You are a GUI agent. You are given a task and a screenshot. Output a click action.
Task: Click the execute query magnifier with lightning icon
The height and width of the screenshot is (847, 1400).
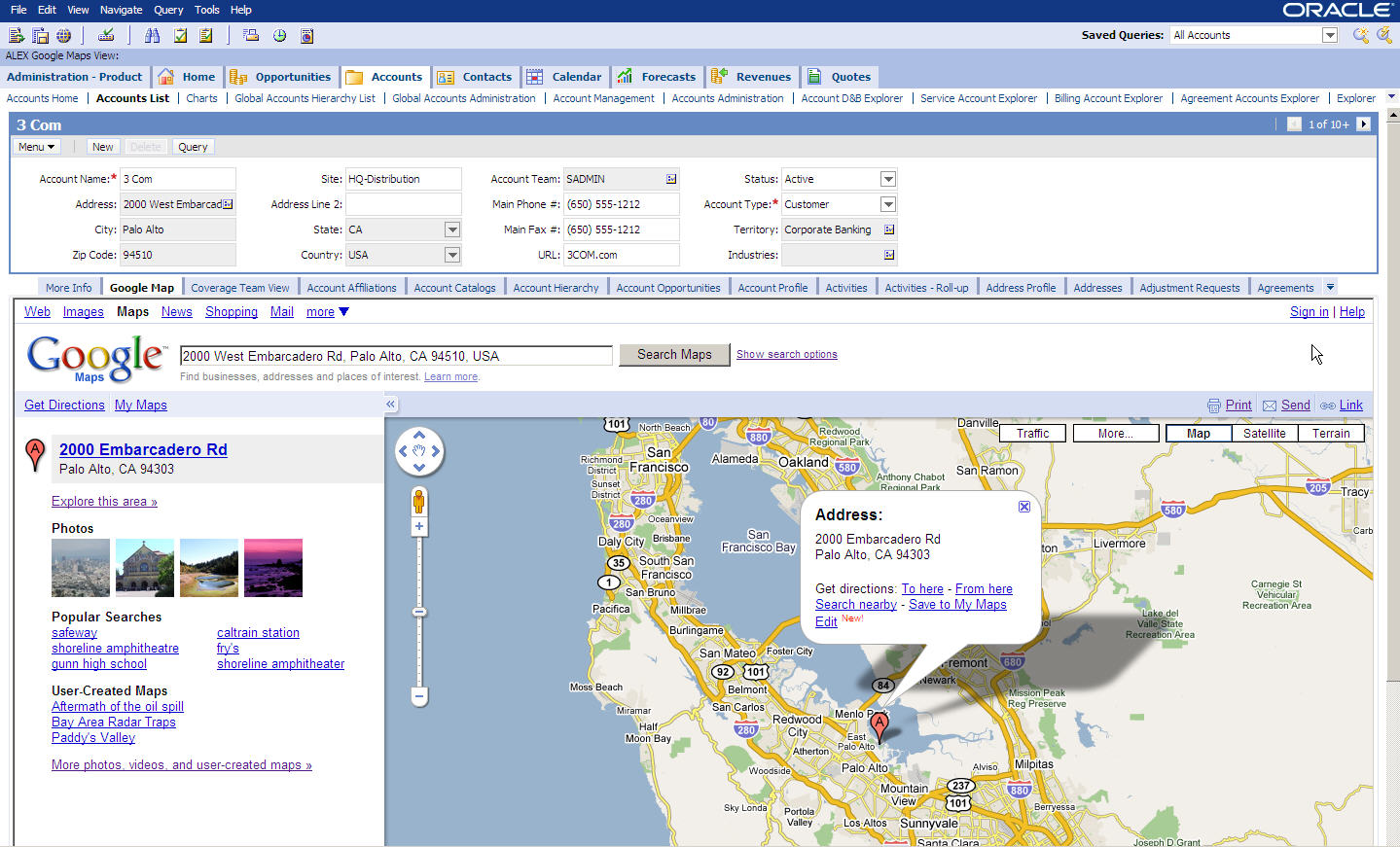(1383, 35)
